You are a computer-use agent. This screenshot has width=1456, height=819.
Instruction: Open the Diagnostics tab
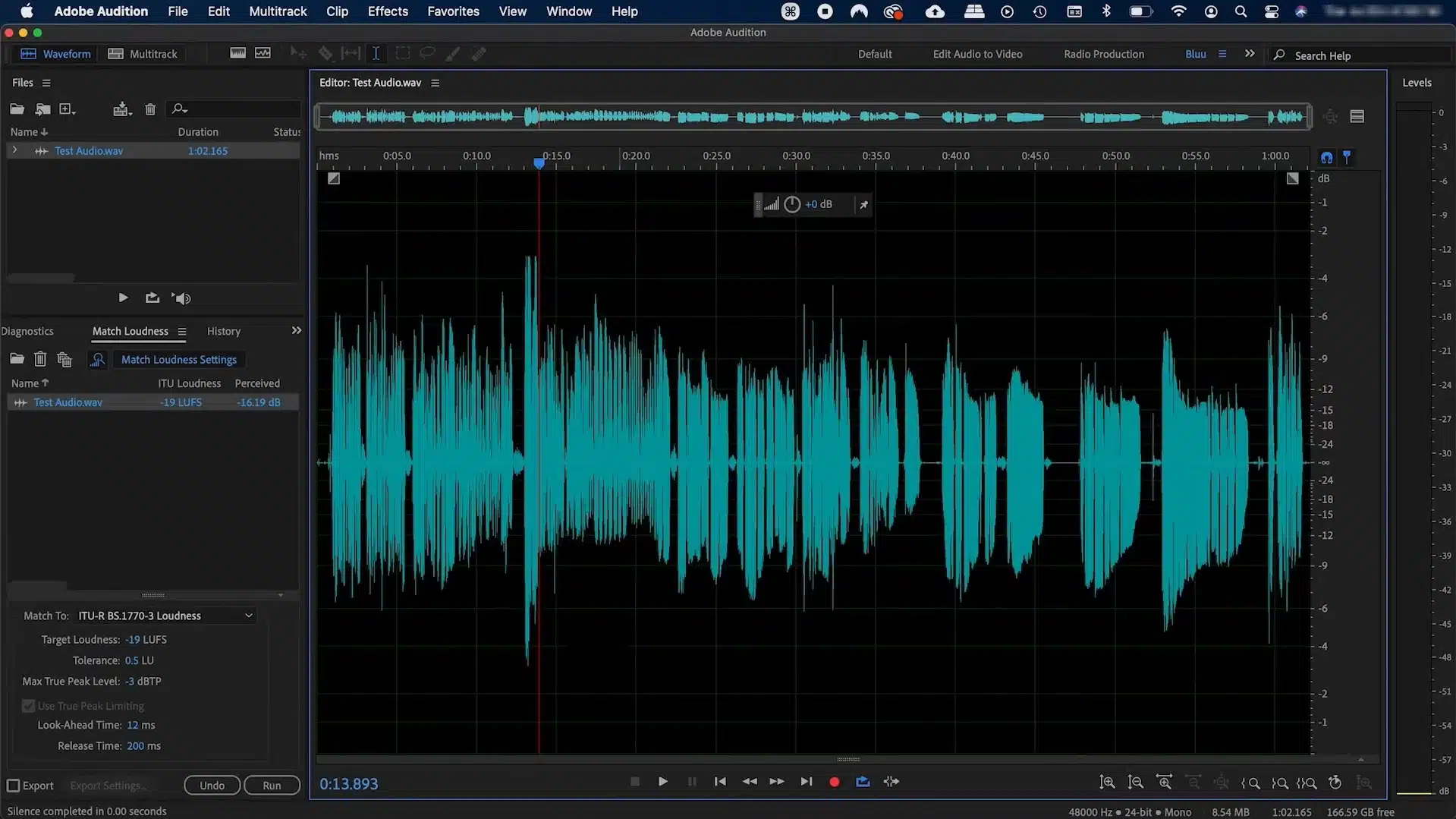[27, 331]
